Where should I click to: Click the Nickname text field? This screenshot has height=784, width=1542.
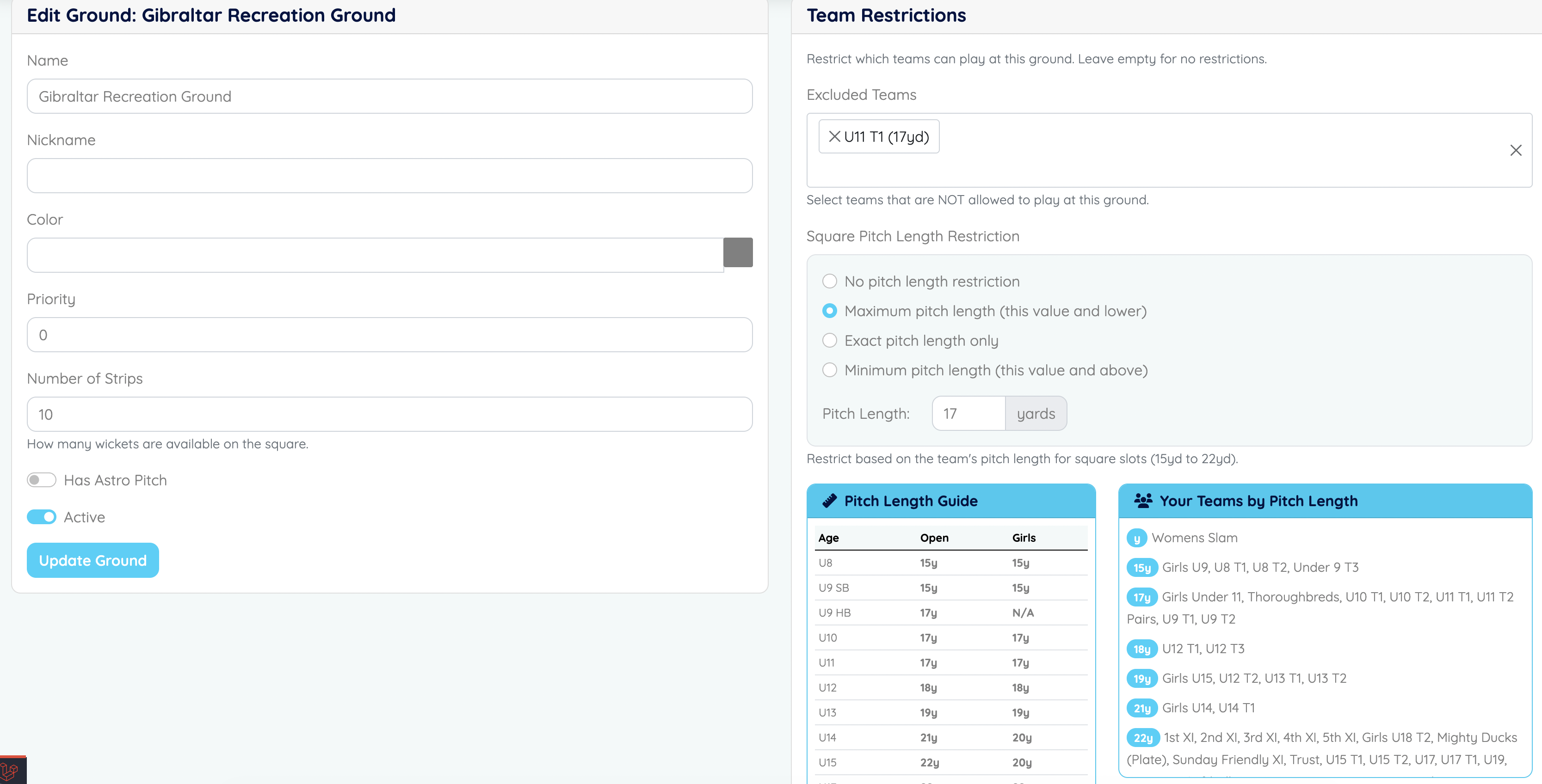tap(389, 176)
